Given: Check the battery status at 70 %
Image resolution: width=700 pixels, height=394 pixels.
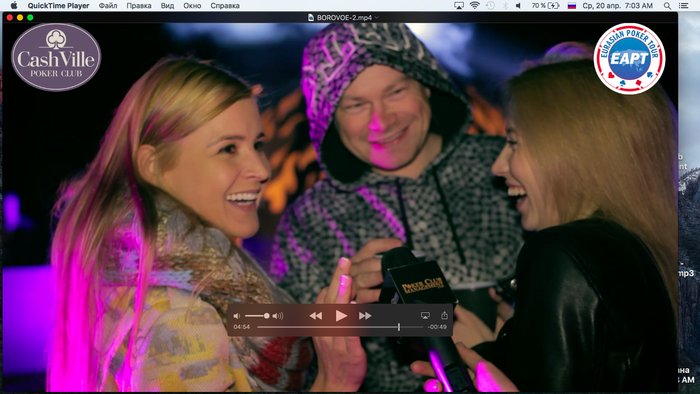Looking at the screenshot, I should pos(546,5).
